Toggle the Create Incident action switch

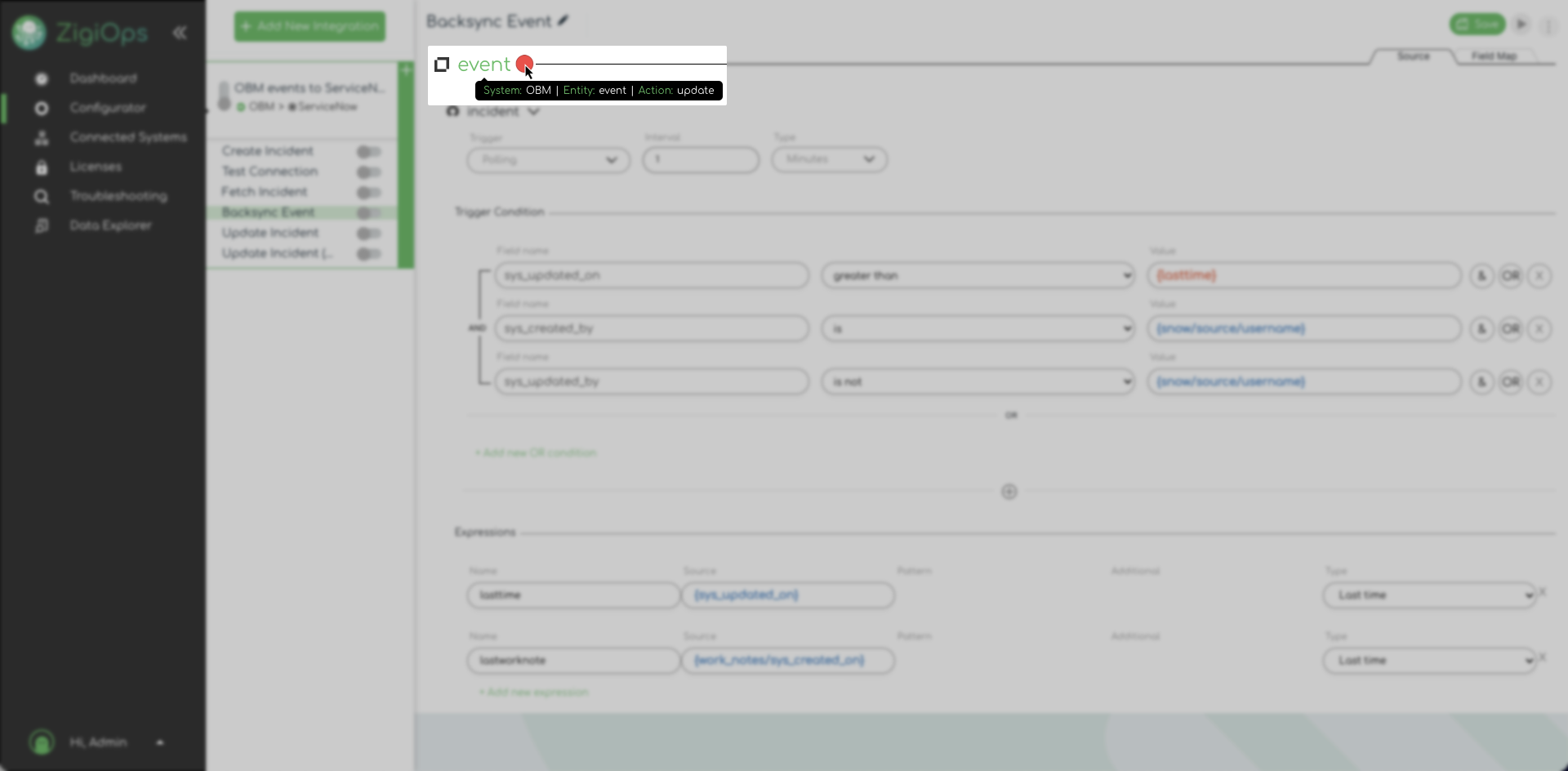click(368, 152)
